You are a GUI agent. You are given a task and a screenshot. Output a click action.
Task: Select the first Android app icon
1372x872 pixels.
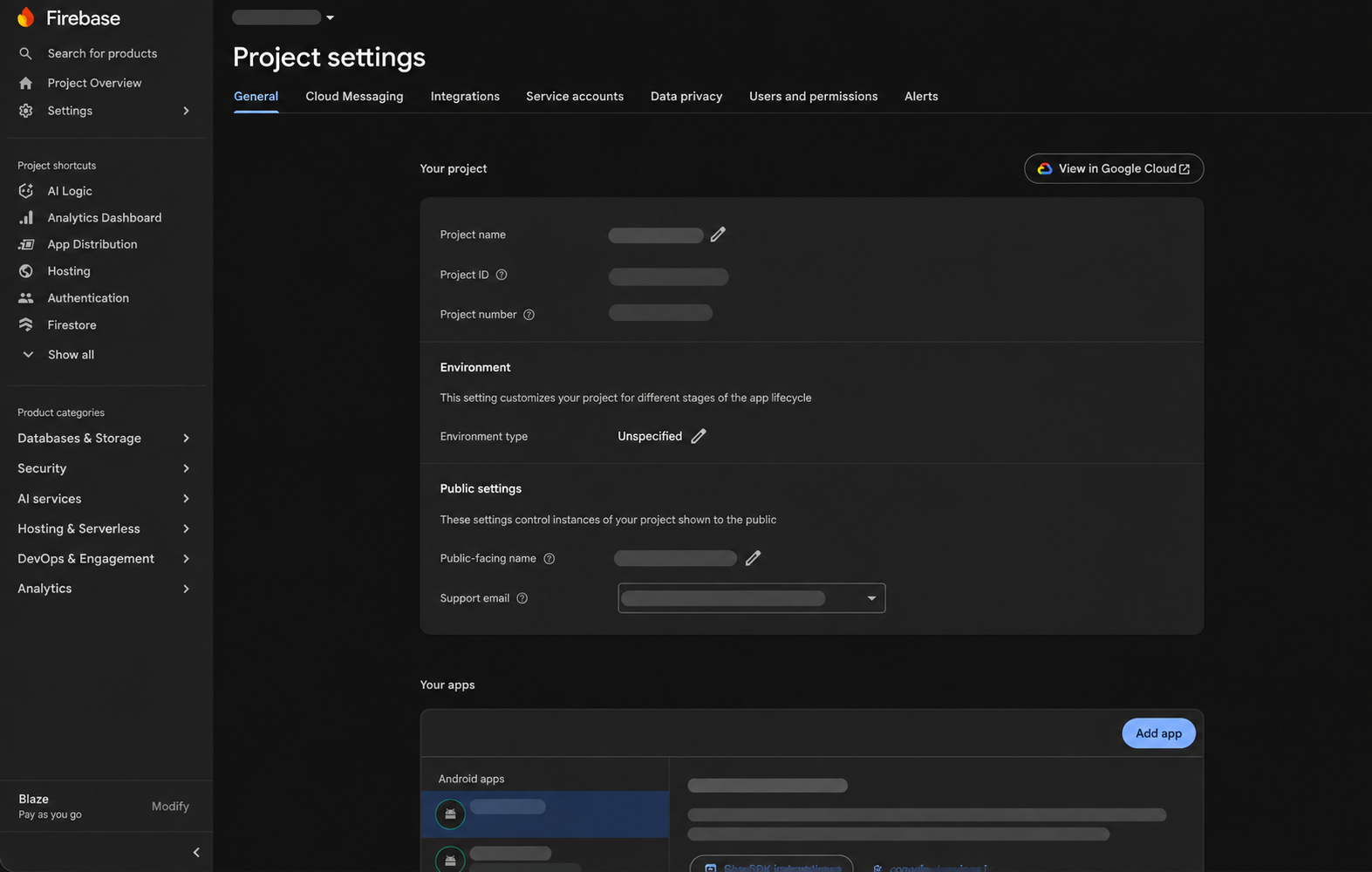(450, 814)
